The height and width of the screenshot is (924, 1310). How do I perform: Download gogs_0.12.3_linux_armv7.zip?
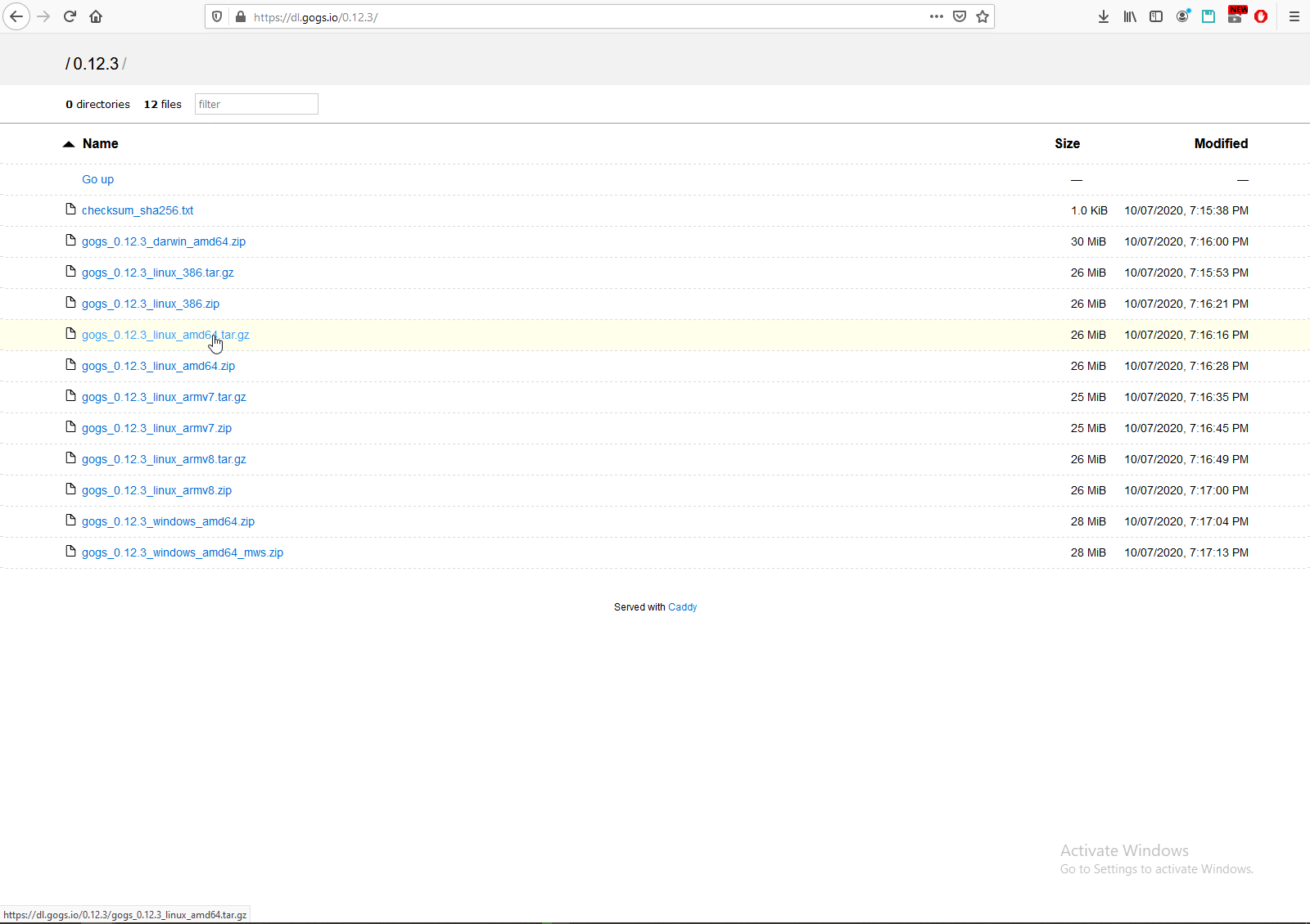point(156,428)
